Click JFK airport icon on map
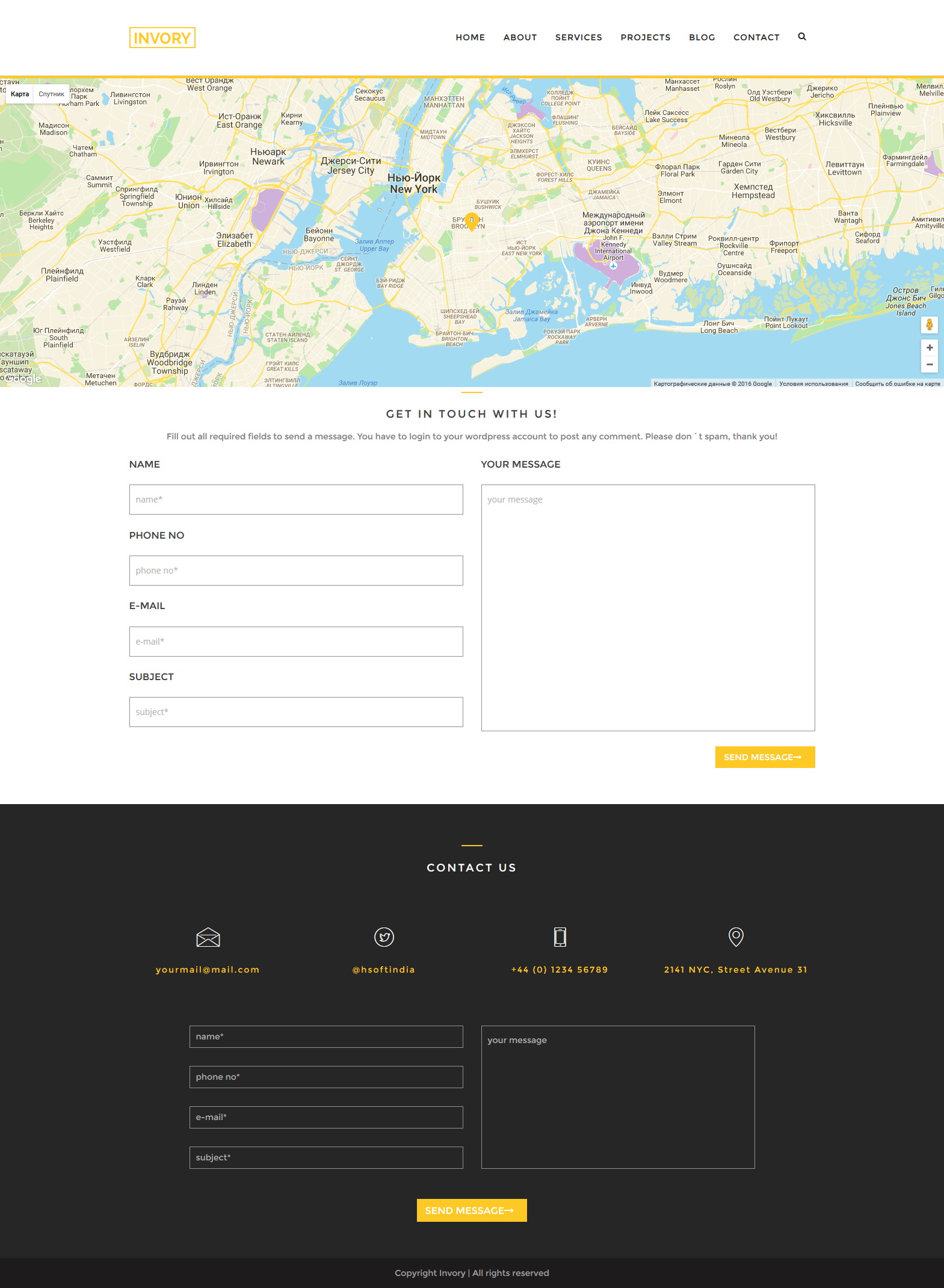 [x=613, y=265]
